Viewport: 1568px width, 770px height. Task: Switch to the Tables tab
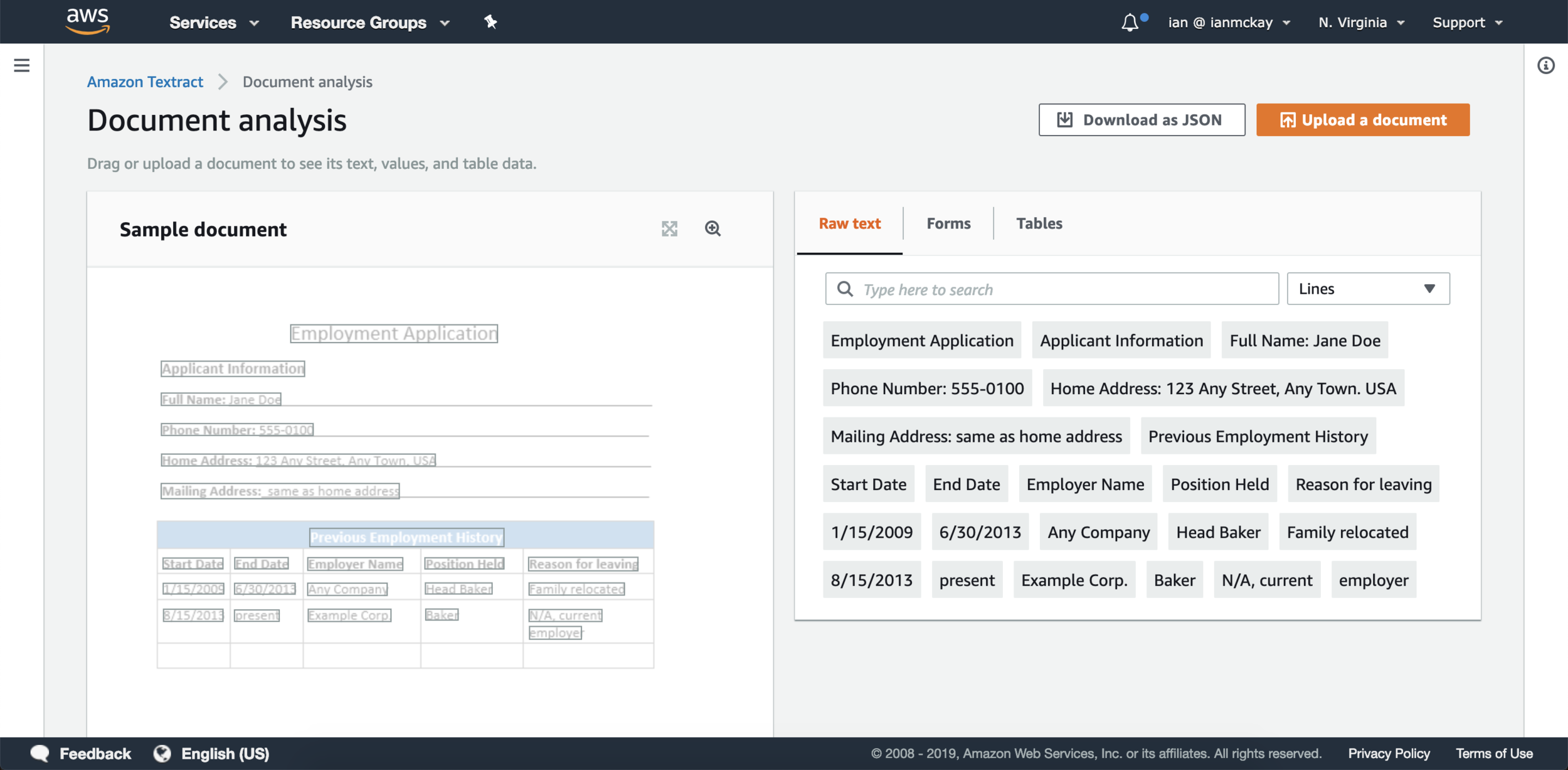1039,223
